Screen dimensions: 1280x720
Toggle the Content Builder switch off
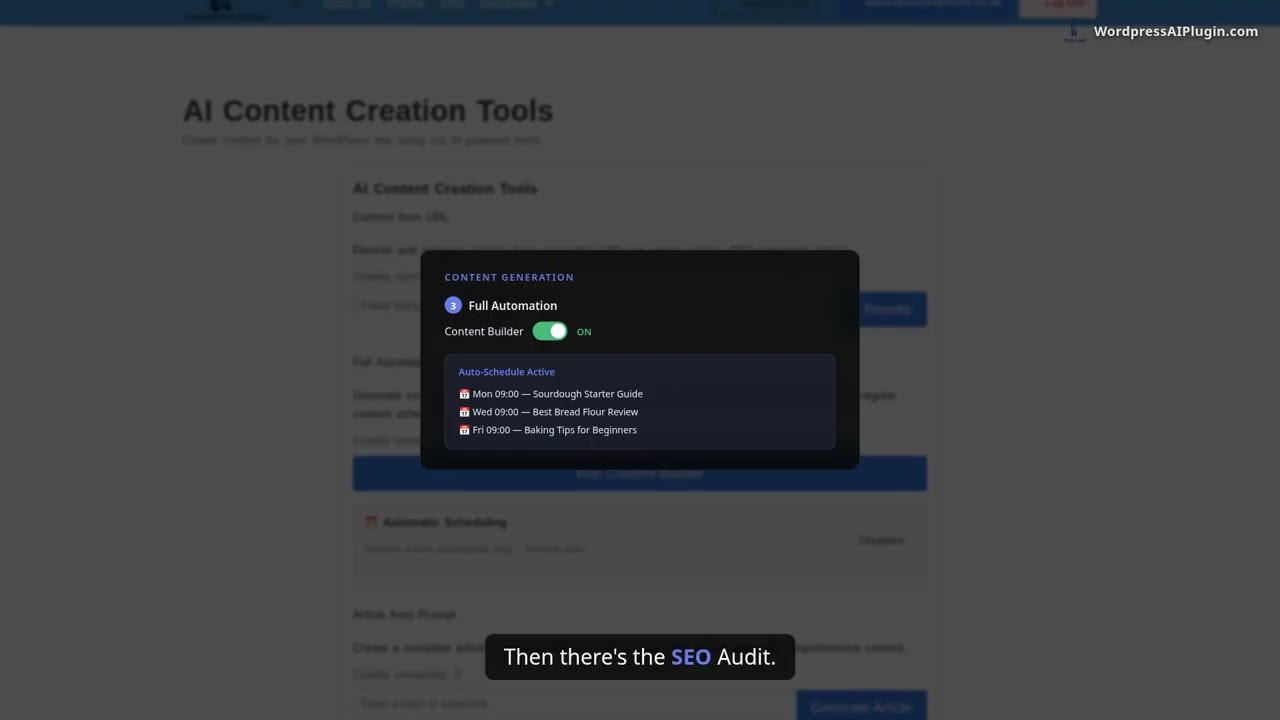click(550, 331)
